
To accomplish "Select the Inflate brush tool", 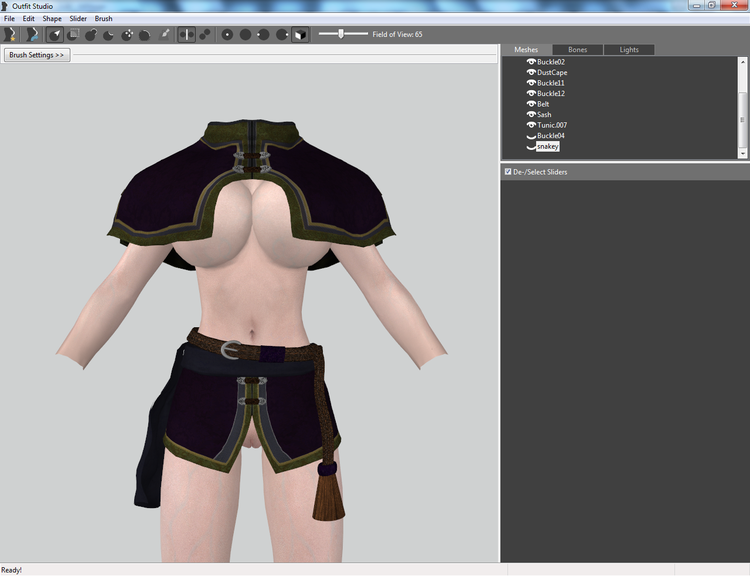I will point(91,34).
